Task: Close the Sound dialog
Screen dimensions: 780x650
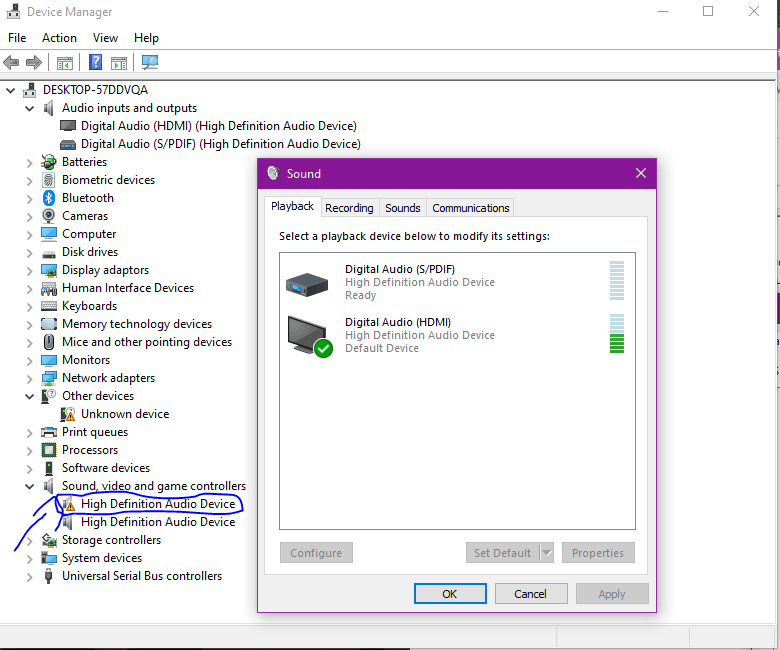Action: (641, 173)
